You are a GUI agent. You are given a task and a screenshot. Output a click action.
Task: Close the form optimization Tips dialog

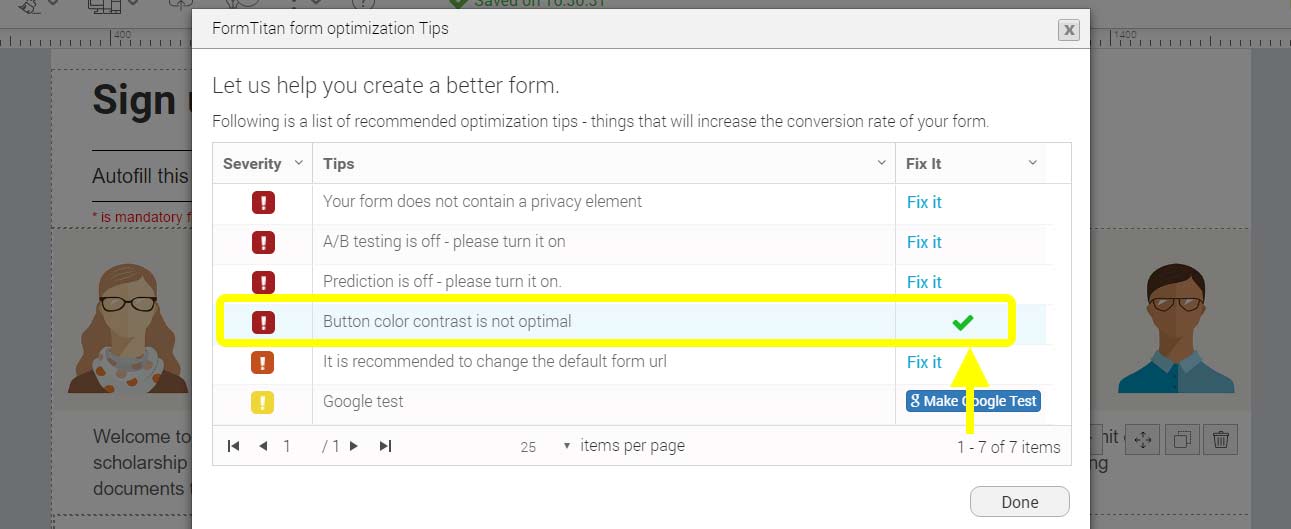pyautogui.click(x=1069, y=30)
